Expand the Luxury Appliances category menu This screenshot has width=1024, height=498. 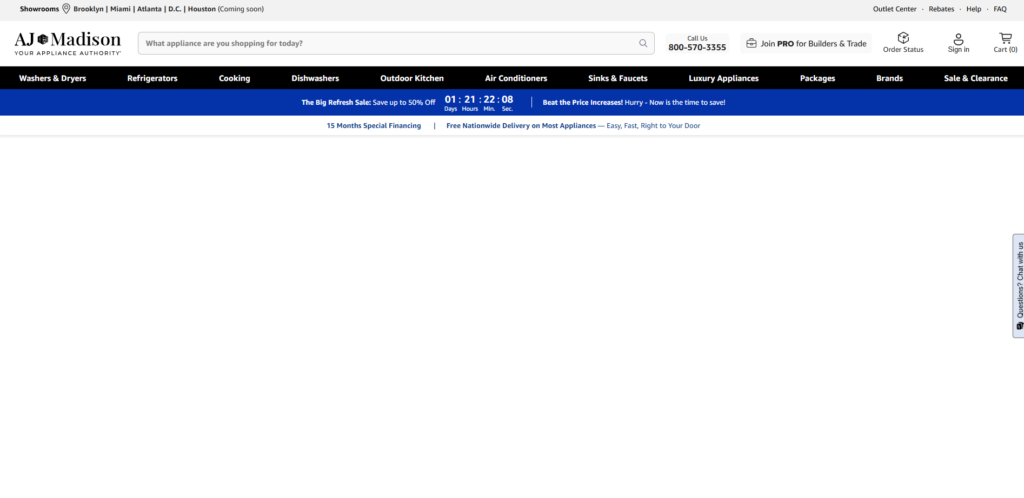(723, 78)
